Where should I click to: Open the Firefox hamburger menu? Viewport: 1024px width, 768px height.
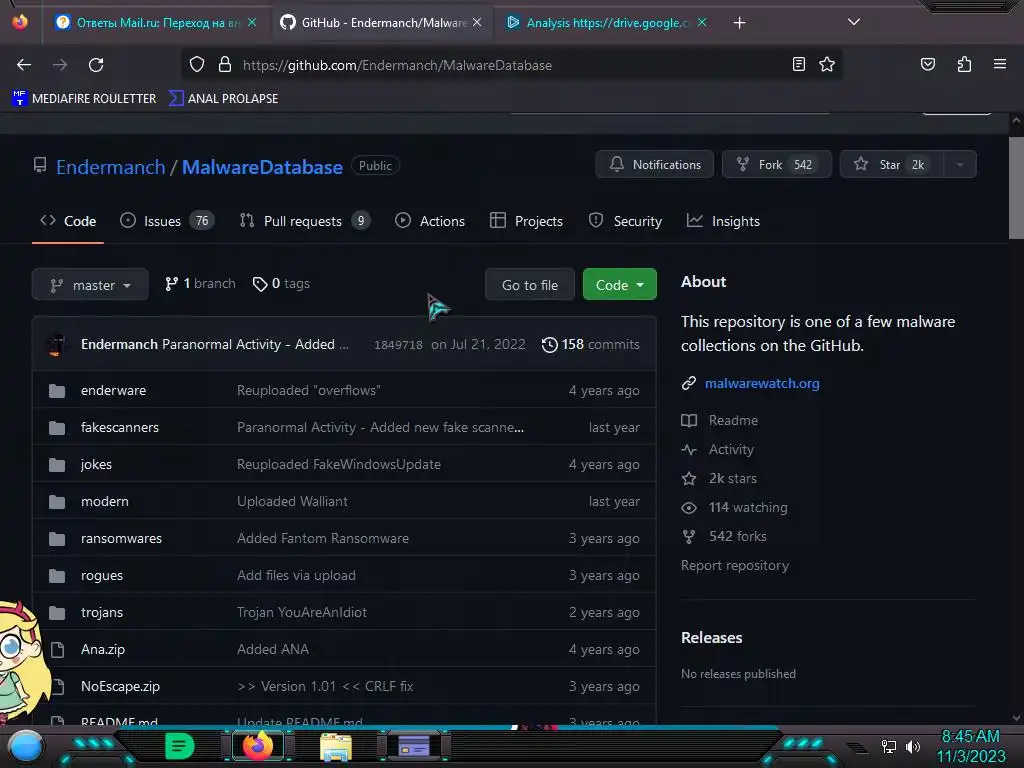1000,64
